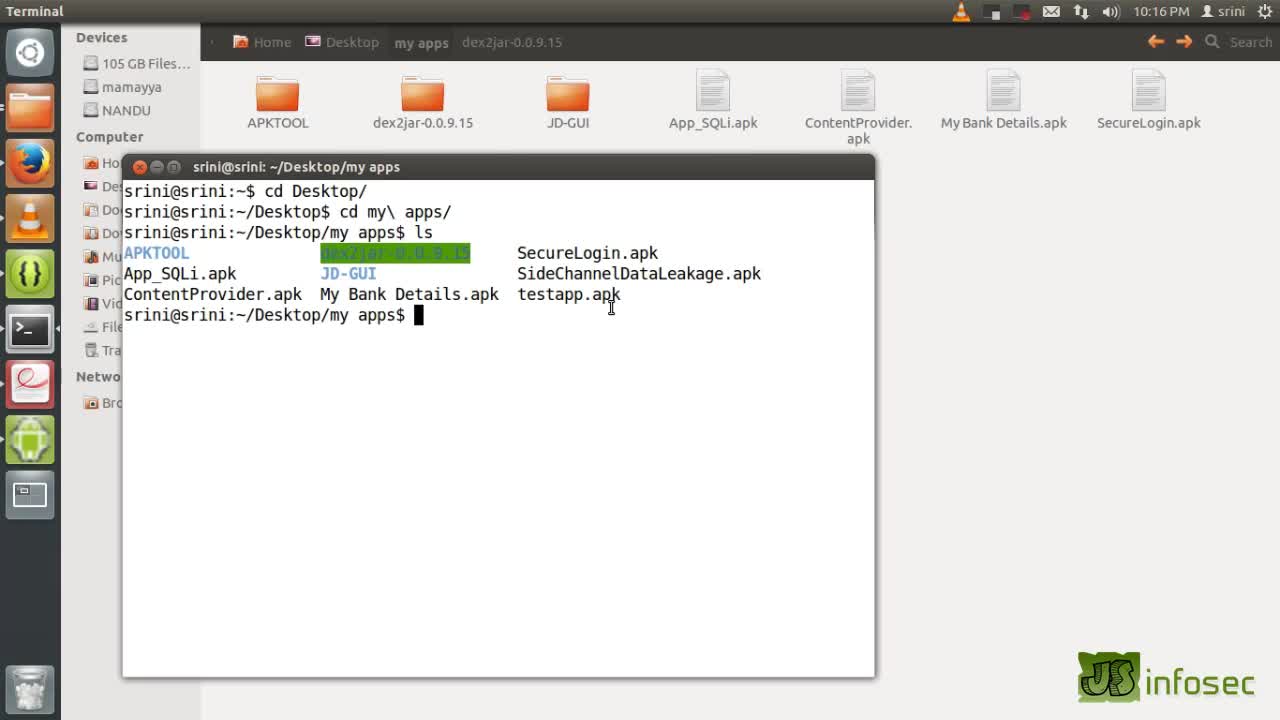This screenshot has height=720, width=1280.
Task: Select the Terminal launcher icon
Action: point(30,328)
